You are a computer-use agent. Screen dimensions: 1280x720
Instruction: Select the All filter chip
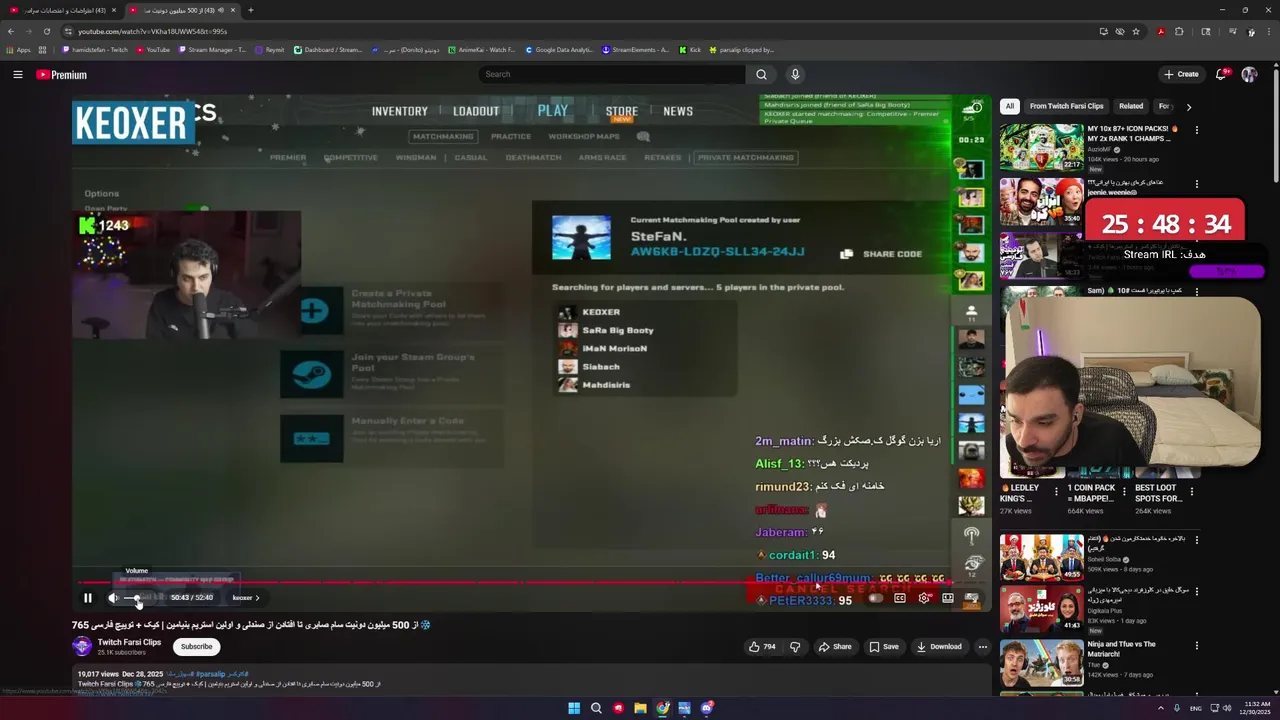pyautogui.click(x=1010, y=106)
